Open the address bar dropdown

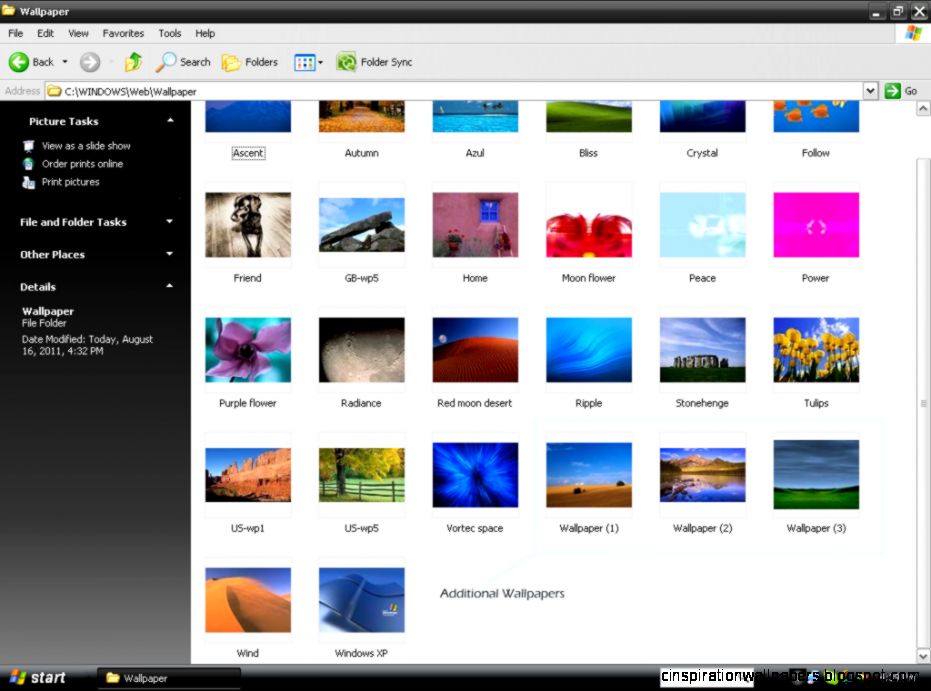pyautogui.click(x=871, y=90)
